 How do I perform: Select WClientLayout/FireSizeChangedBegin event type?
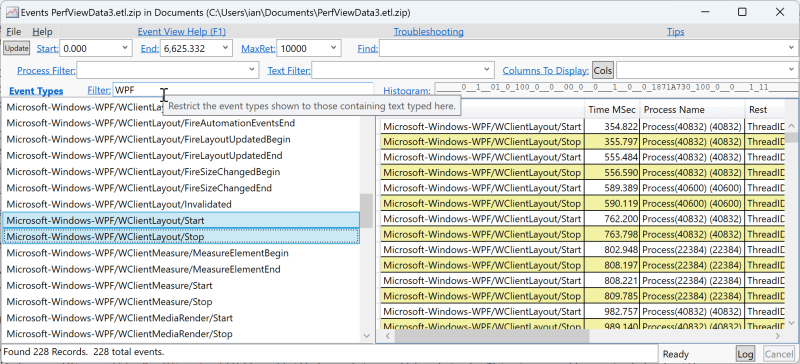click(181, 172)
